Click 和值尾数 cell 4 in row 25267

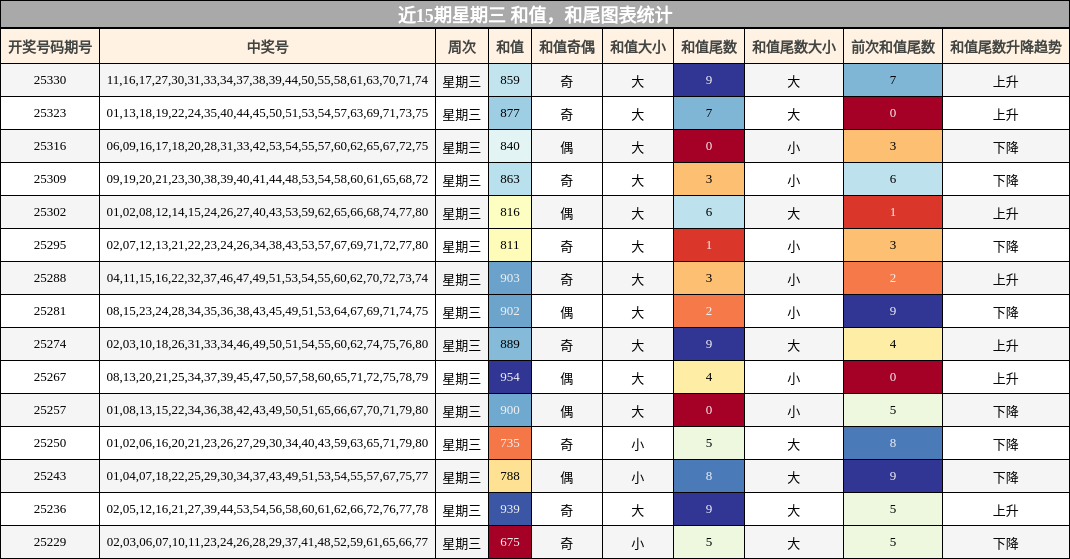[x=708, y=377]
